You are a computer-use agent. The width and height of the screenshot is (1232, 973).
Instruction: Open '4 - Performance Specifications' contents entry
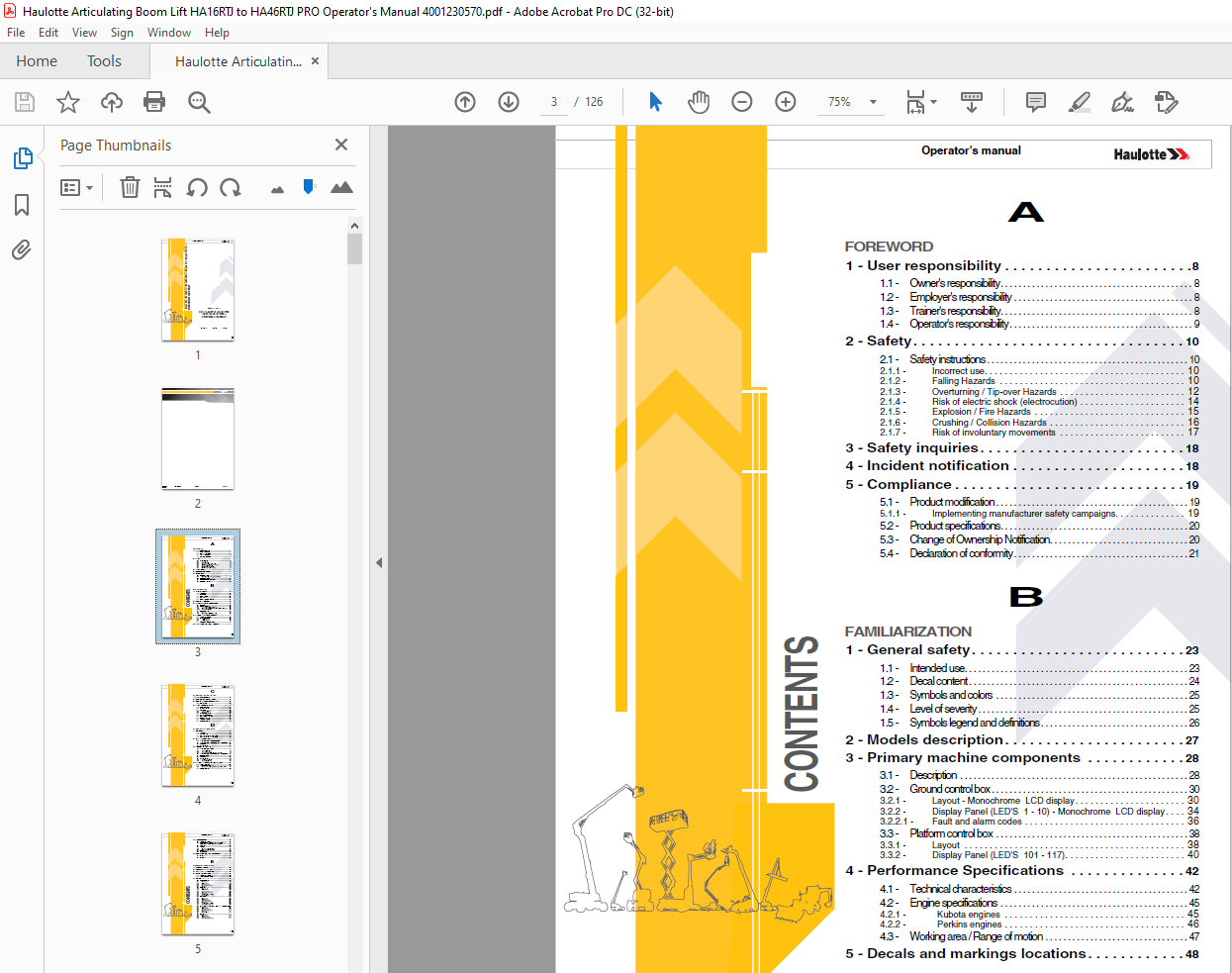(x=1022, y=870)
